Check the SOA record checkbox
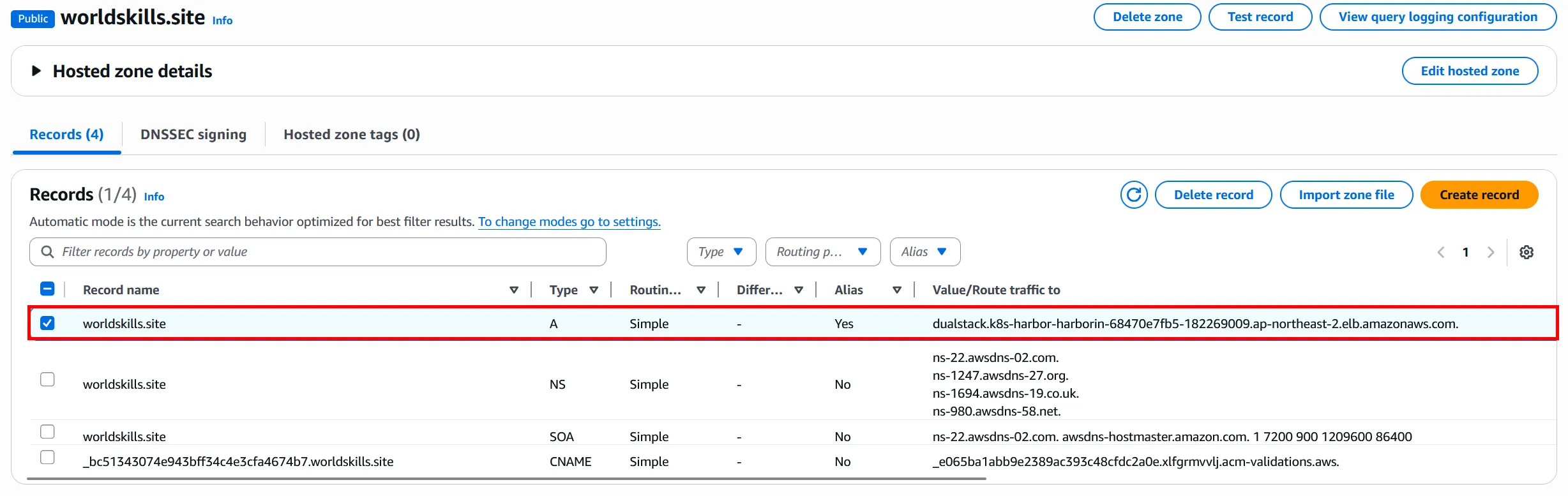Screen dimensions: 1568x496 pos(47,432)
